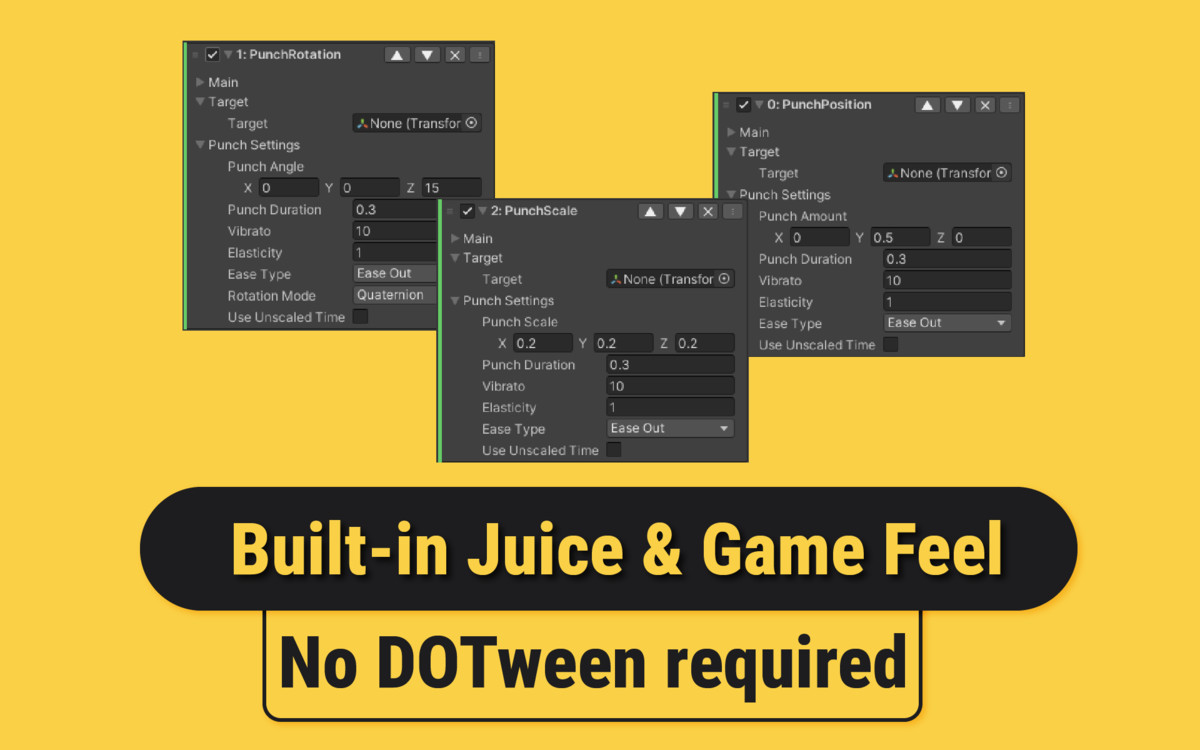Open the object picker for PunchScale Target
The image size is (1200, 750).
(725, 279)
